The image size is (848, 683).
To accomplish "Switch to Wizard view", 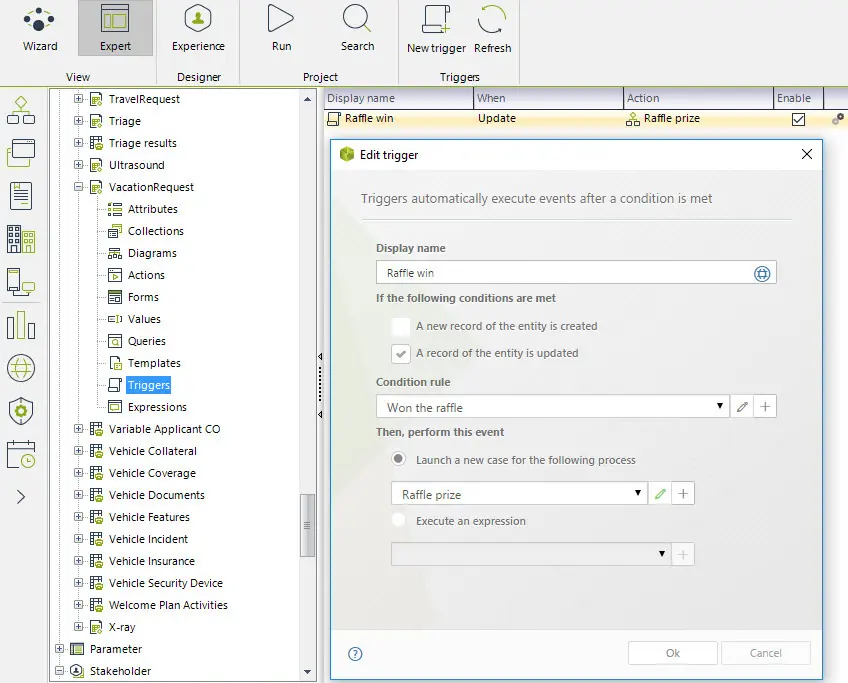I will click(39, 29).
